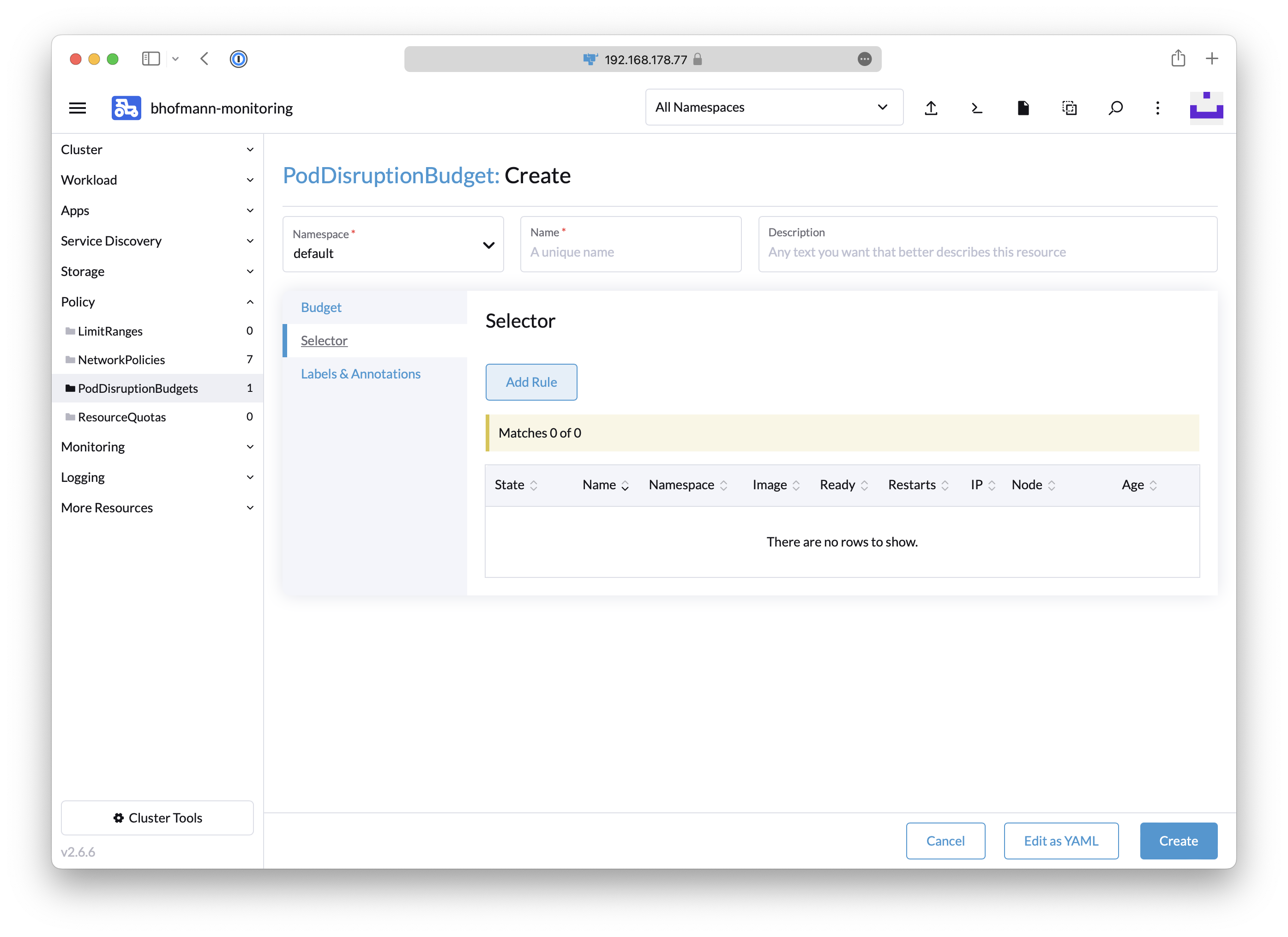
Task: Copy KubeConfig to clipboard icon
Action: (x=1069, y=108)
